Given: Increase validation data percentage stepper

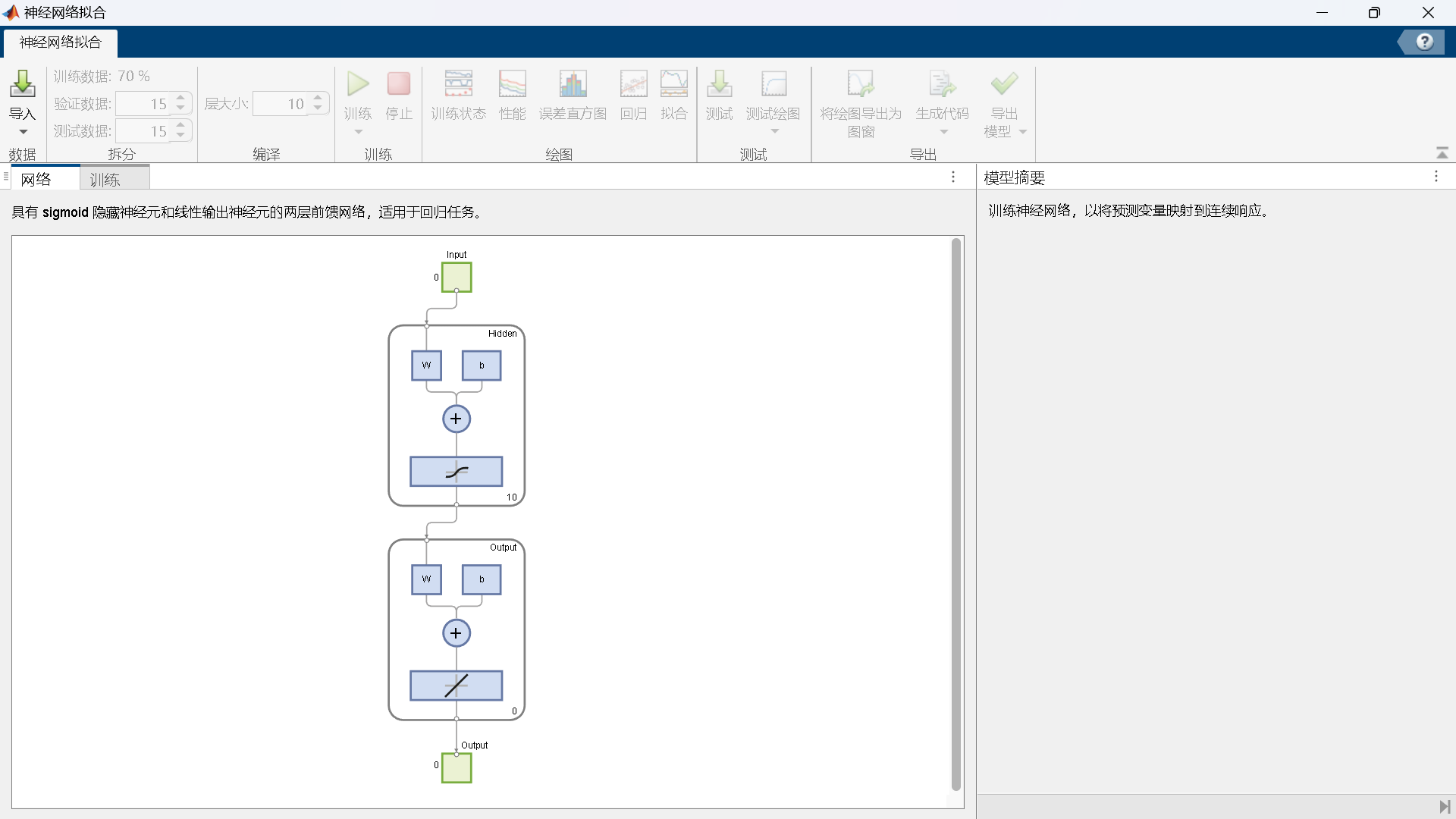Looking at the screenshot, I should (180, 98).
